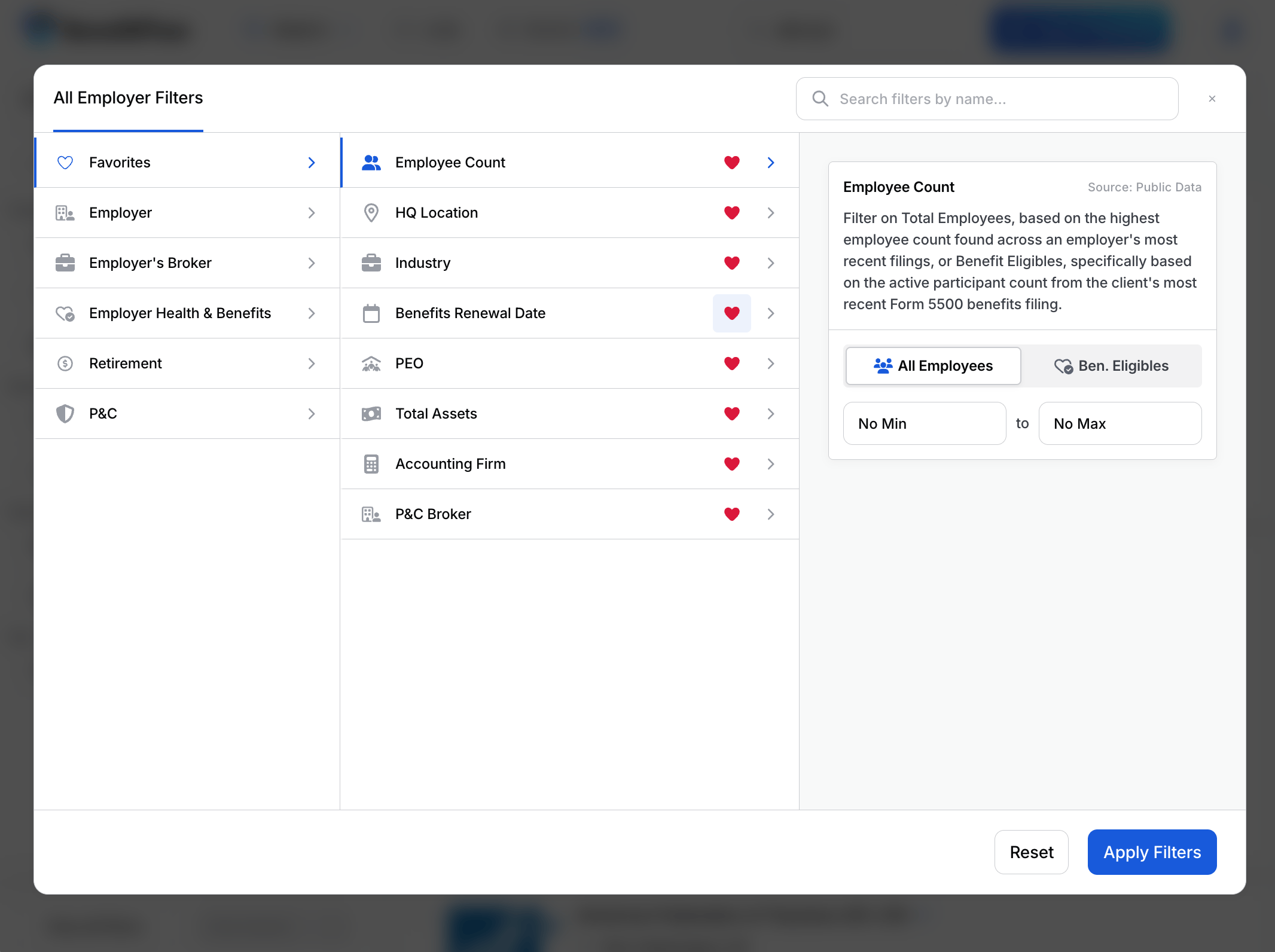Open the PEO filter chevron
Image resolution: width=1275 pixels, height=952 pixels.
tap(771, 364)
